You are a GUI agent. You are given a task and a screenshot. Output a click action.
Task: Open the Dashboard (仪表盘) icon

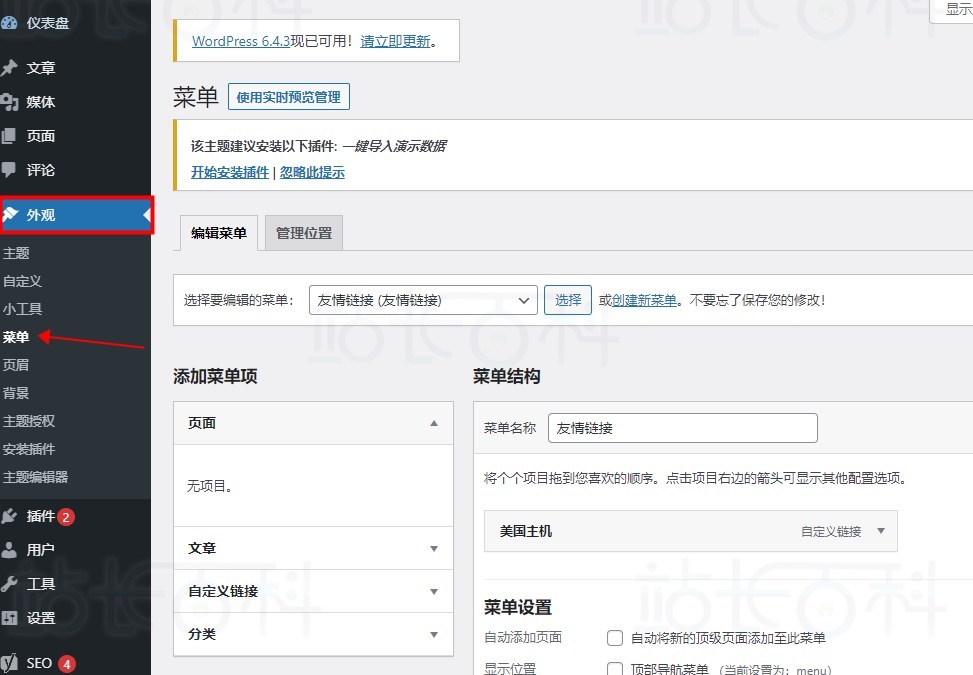(9, 23)
